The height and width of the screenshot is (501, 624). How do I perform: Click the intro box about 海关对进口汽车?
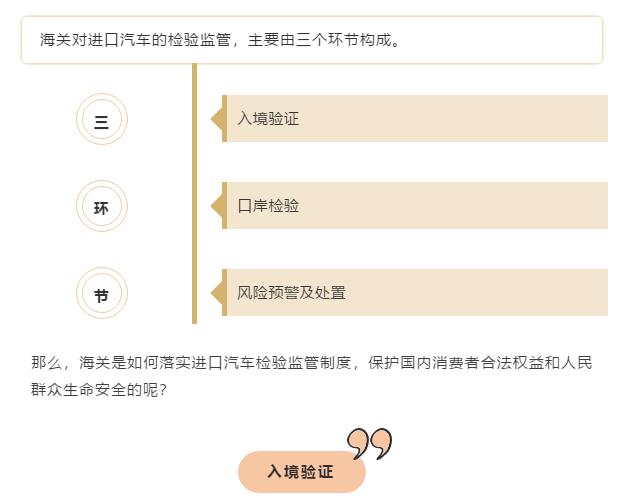(x=312, y=40)
